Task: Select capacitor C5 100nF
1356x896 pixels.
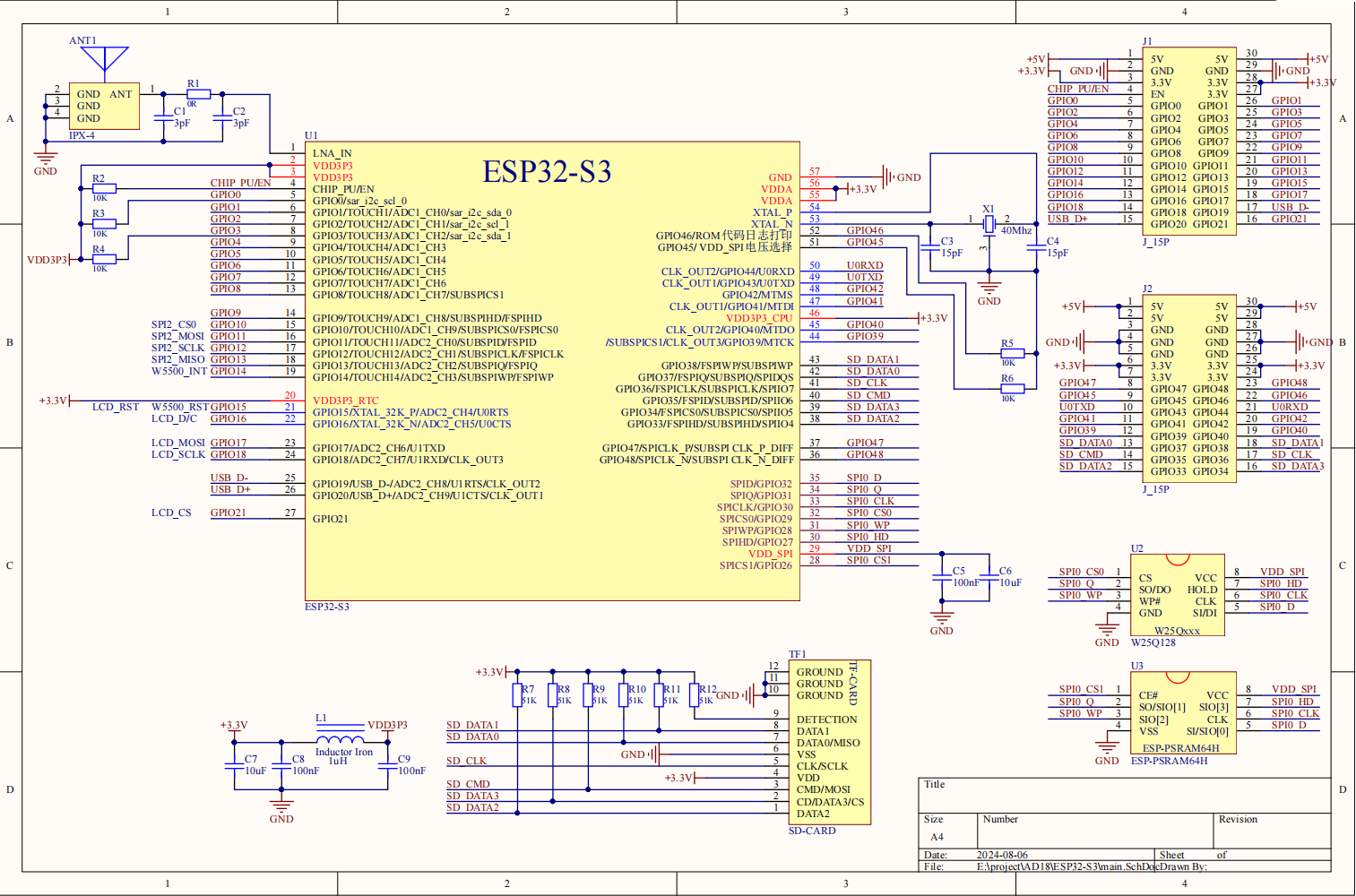Action: coord(942,577)
